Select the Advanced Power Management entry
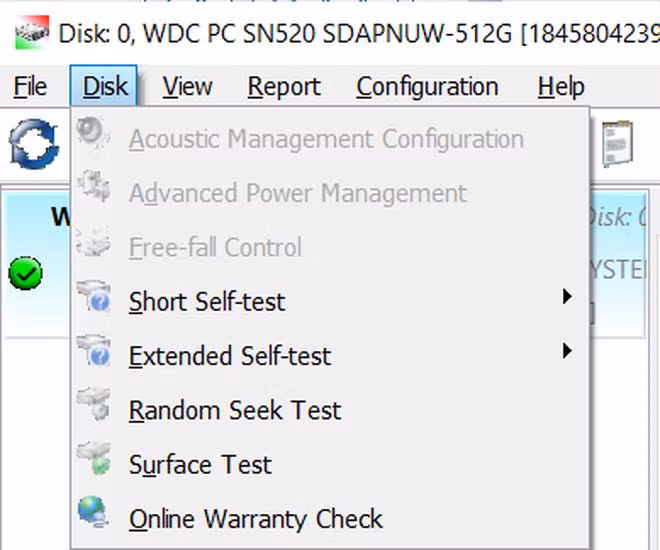Viewport: 660px width, 550px height. pyautogui.click(x=297, y=192)
